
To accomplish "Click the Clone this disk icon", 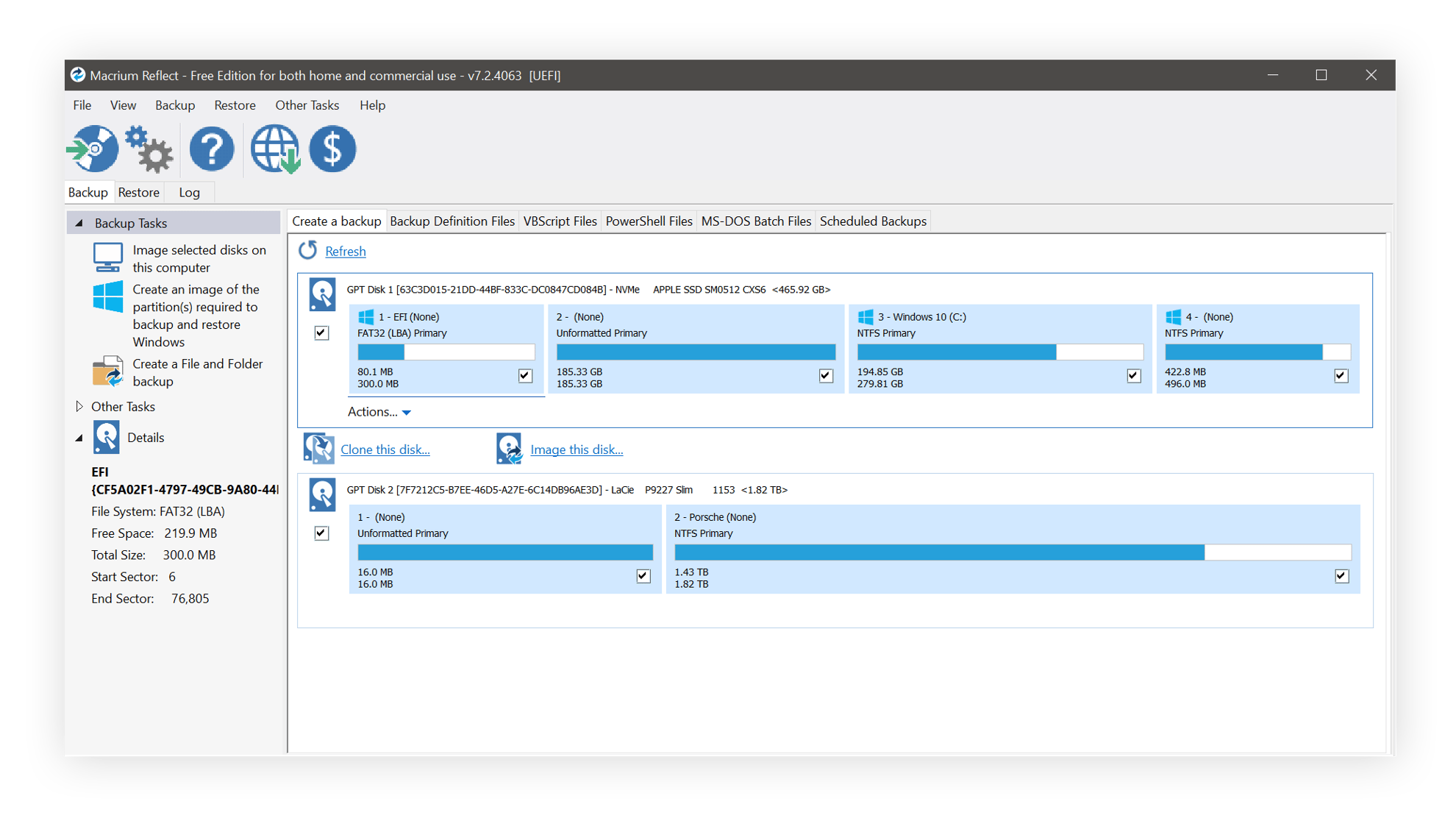I will pyautogui.click(x=319, y=449).
